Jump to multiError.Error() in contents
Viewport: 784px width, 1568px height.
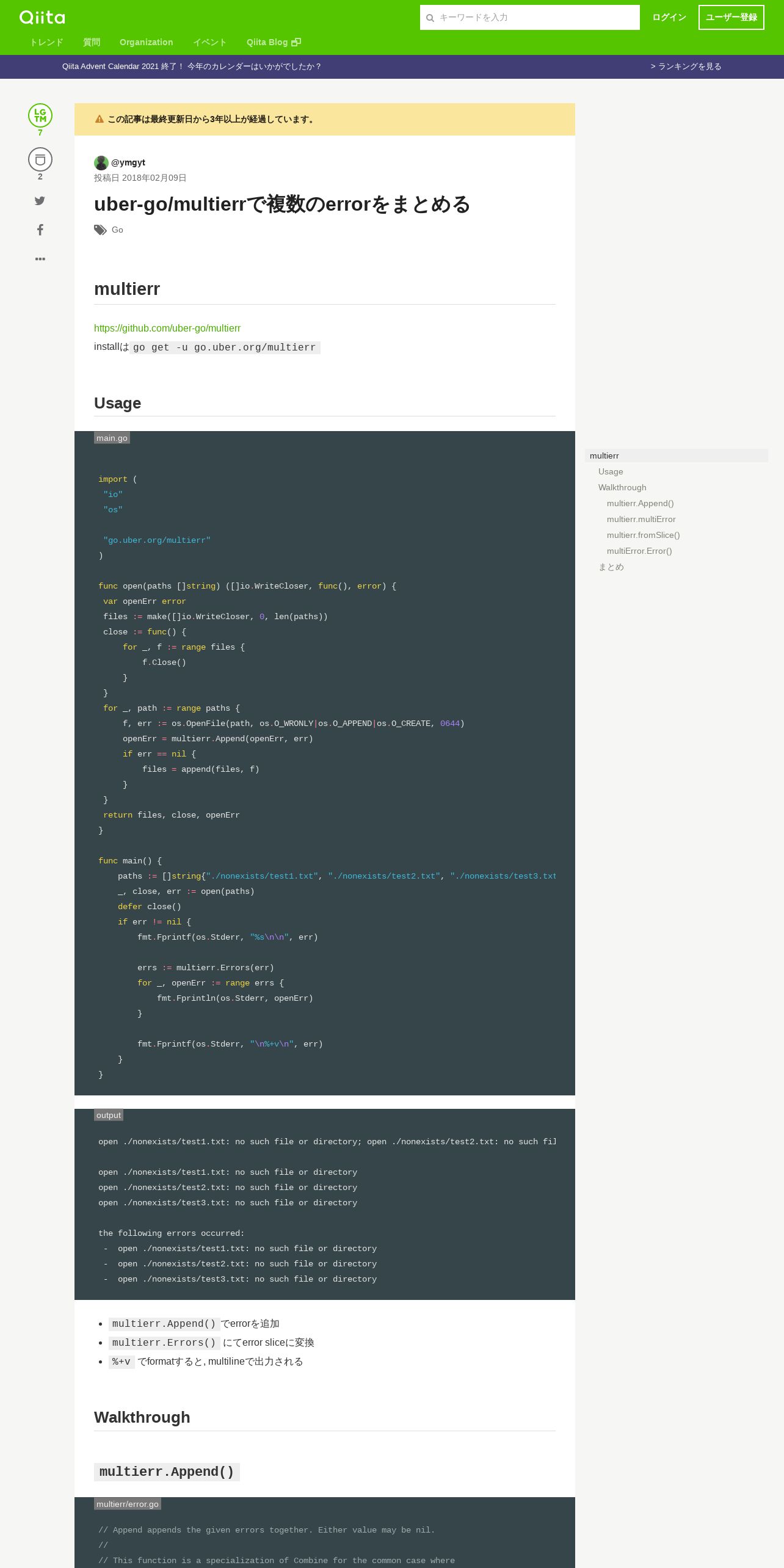pos(639,551)
